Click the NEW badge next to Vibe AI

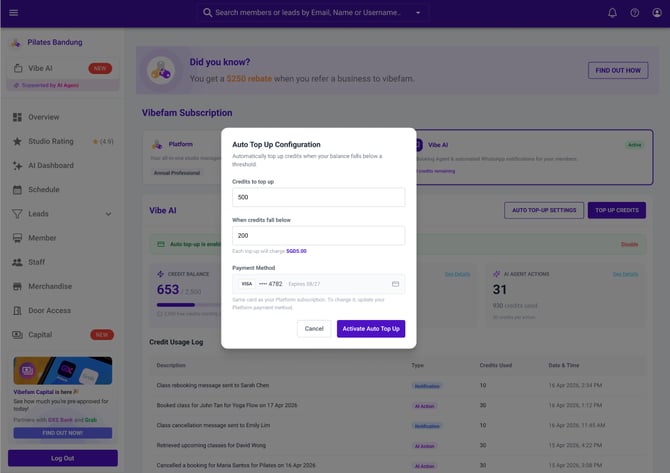tap(100, 68)
